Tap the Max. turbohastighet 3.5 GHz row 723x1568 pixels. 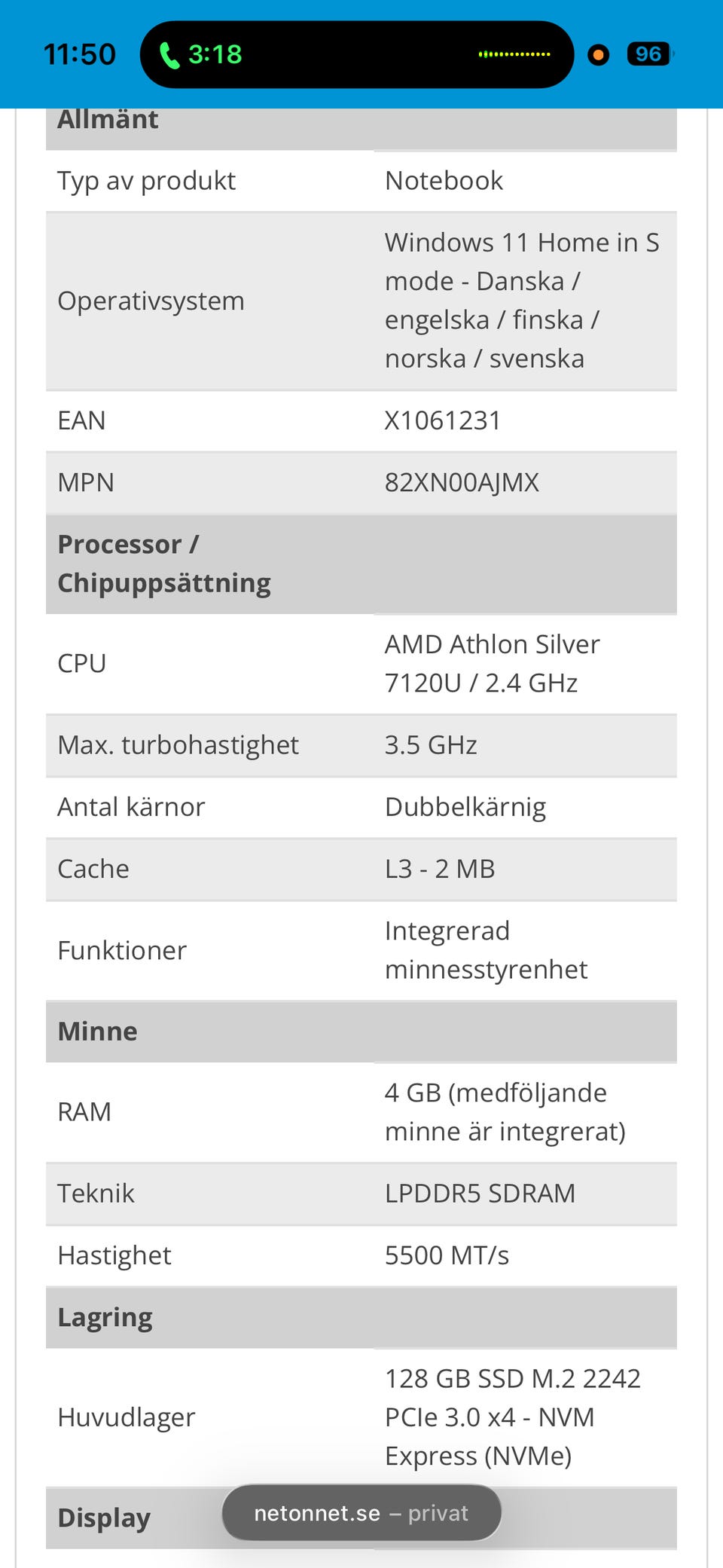[361, 745]
